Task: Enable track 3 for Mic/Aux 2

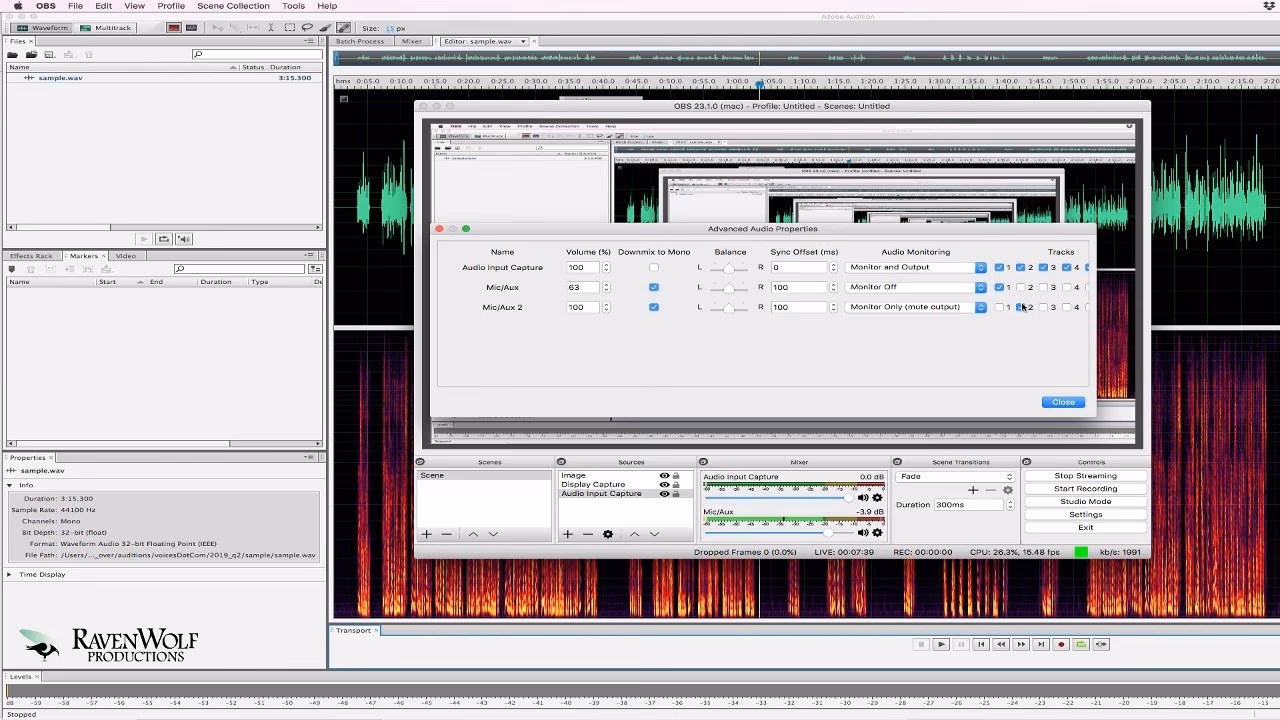Action: click(1043, 307)
